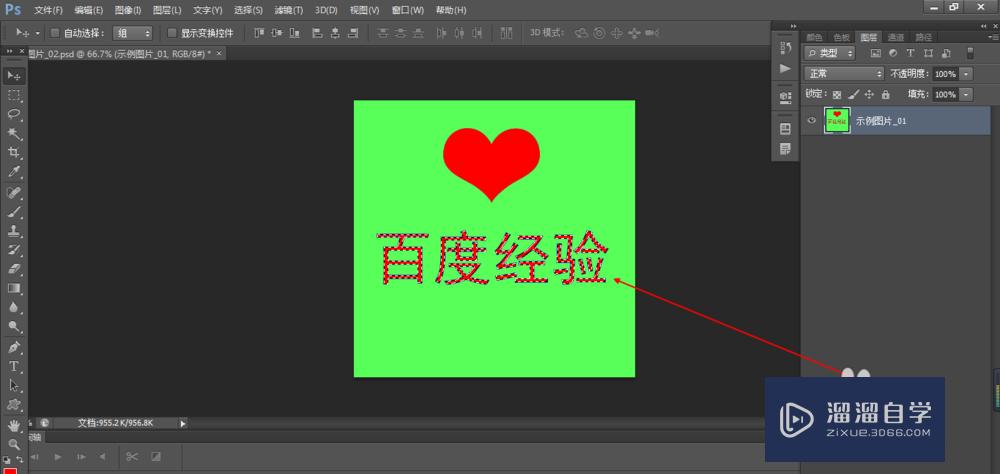Select the Clone Stamp tool
Image resolution: width=1000 pixels, height=474 pixels.
(x=13, y=231)
